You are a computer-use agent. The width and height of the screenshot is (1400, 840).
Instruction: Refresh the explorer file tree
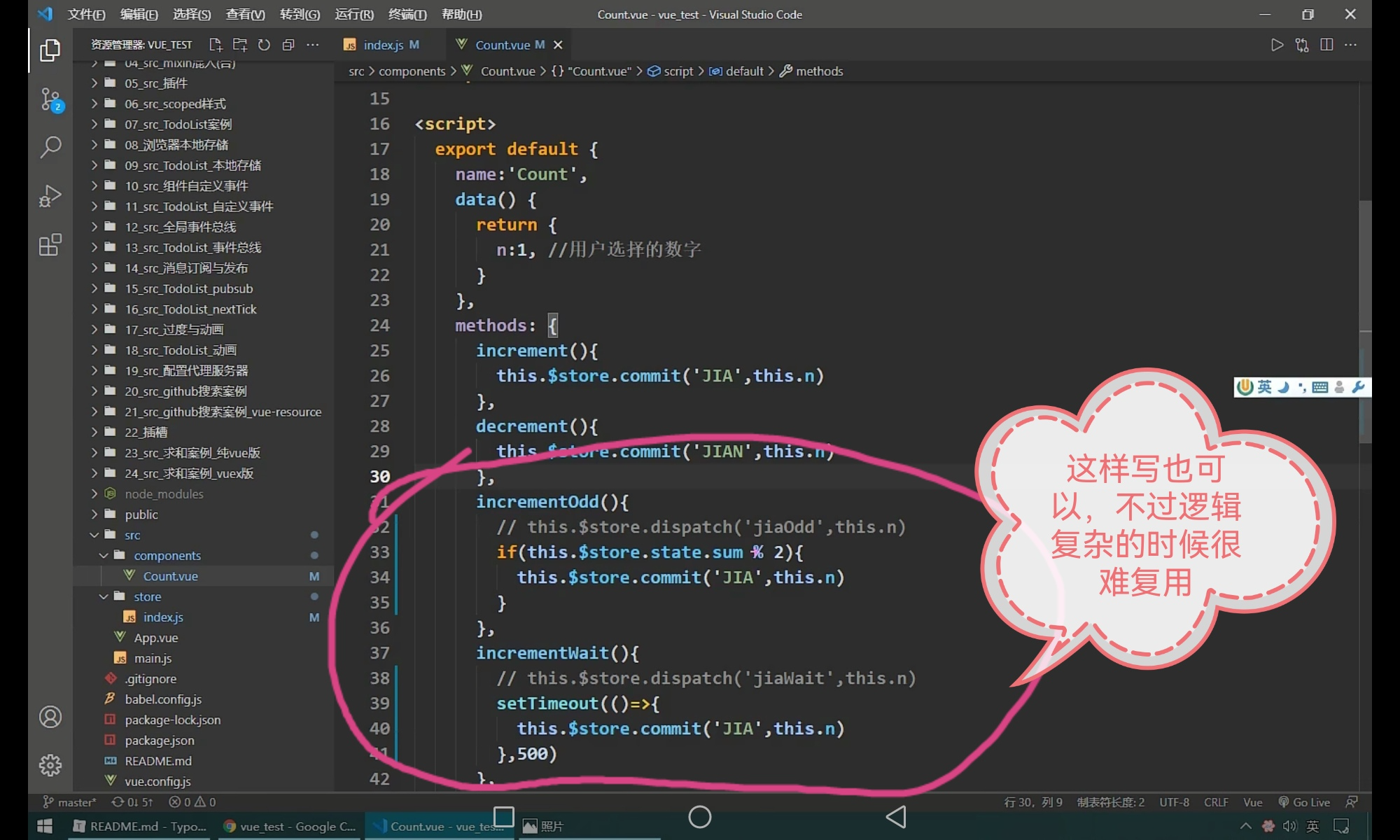click(264, 45)
